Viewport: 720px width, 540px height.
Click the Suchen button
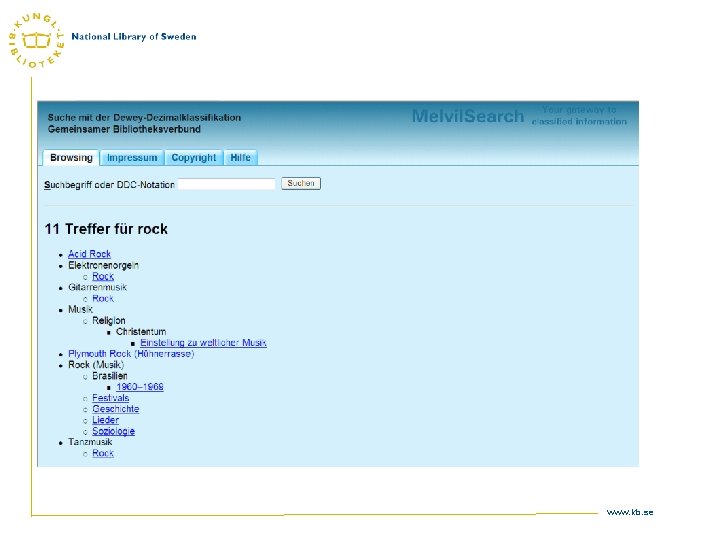click(x=301, y=183)
